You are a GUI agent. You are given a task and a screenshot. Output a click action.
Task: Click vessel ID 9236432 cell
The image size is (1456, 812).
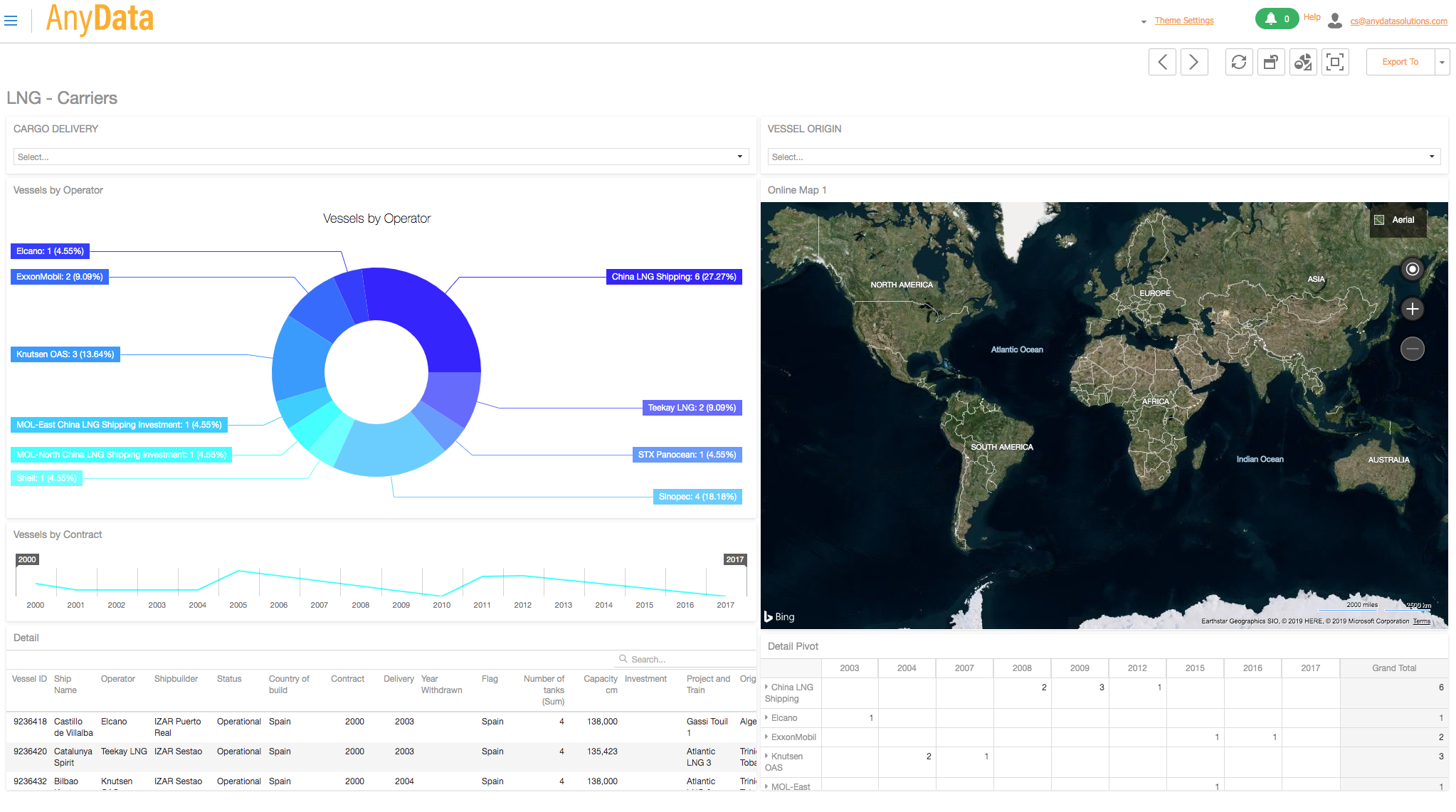[30, 781]
